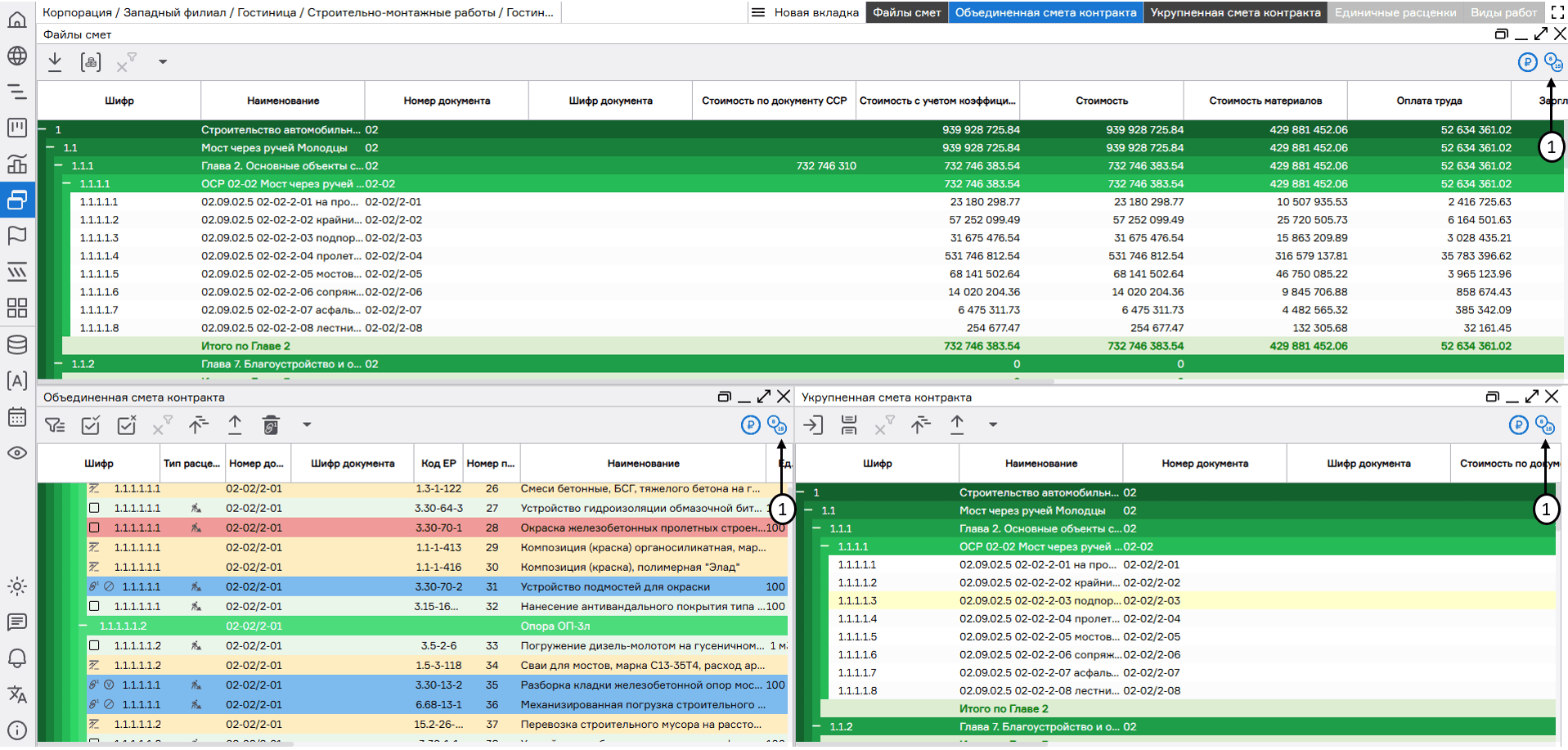
Task: Click the ruble currency icon in Файлы смет panel
Action: pos(1526,62)
